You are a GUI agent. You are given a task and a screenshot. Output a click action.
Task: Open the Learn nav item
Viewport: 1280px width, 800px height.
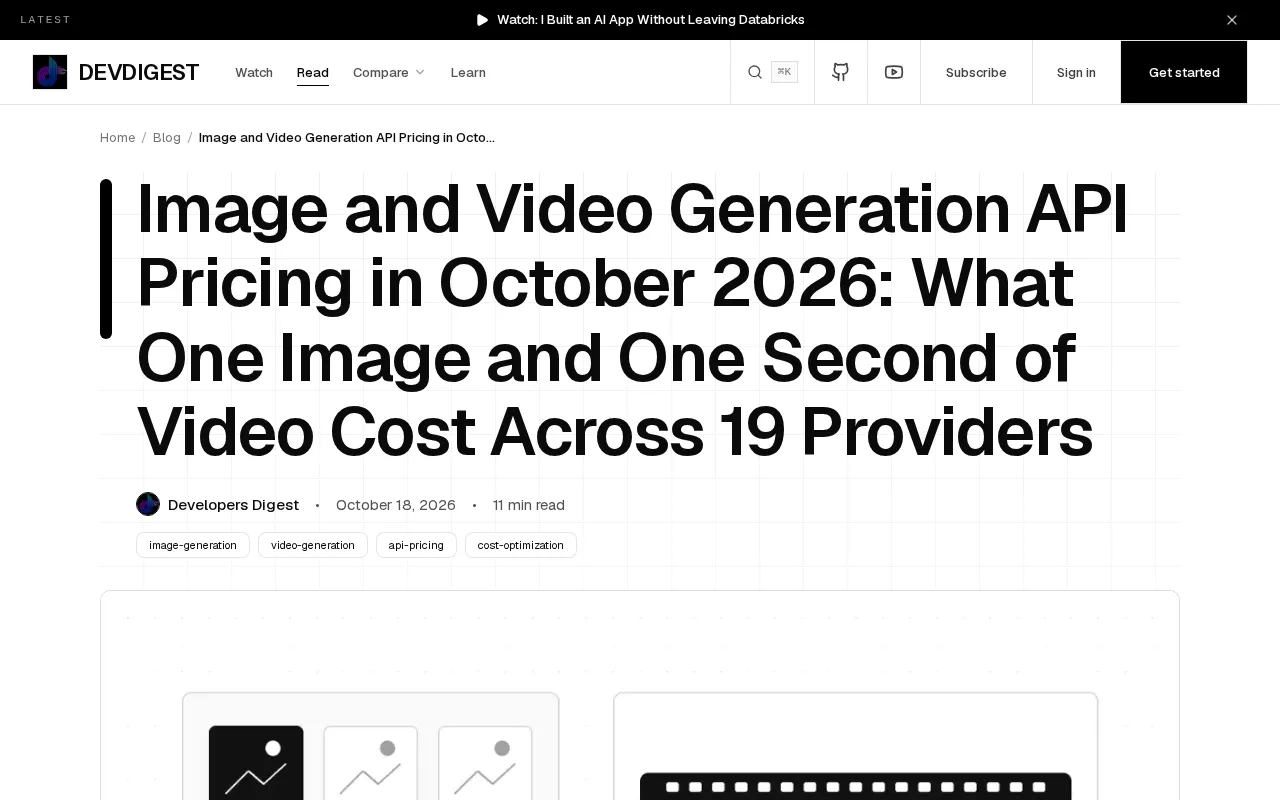[x=468, y=72]
